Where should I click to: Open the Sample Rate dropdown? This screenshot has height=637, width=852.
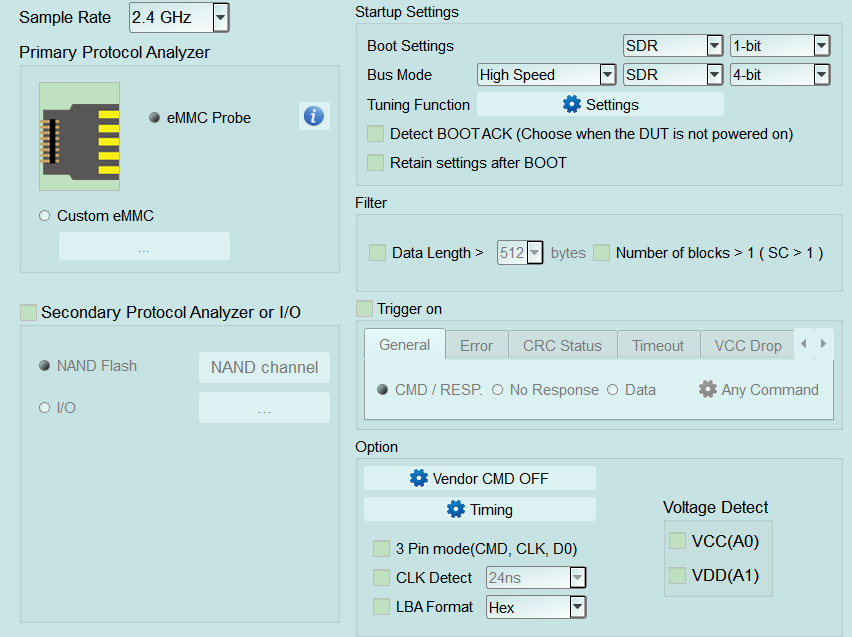(179, 17)
